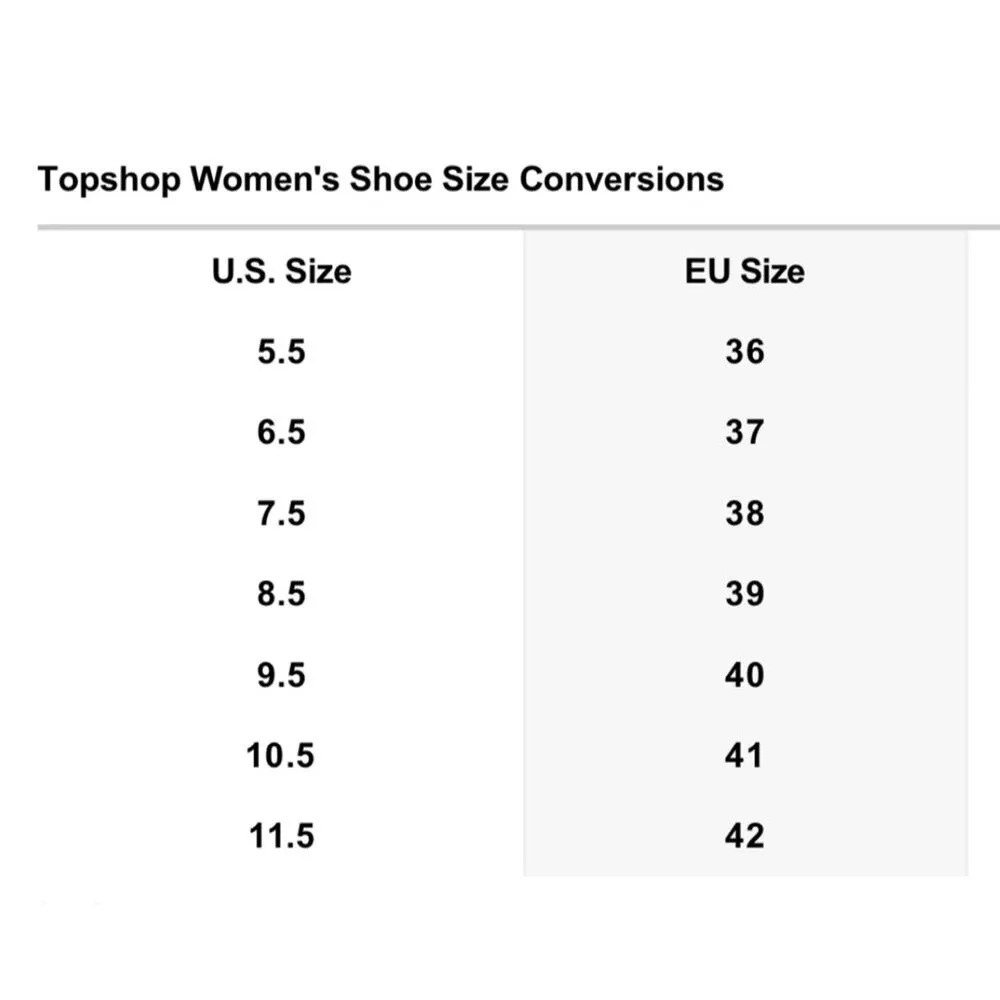Click the Topshop Women's Shoe Size Conversions title
Screen dimensions: 1000x1000
tap(380, 180)
